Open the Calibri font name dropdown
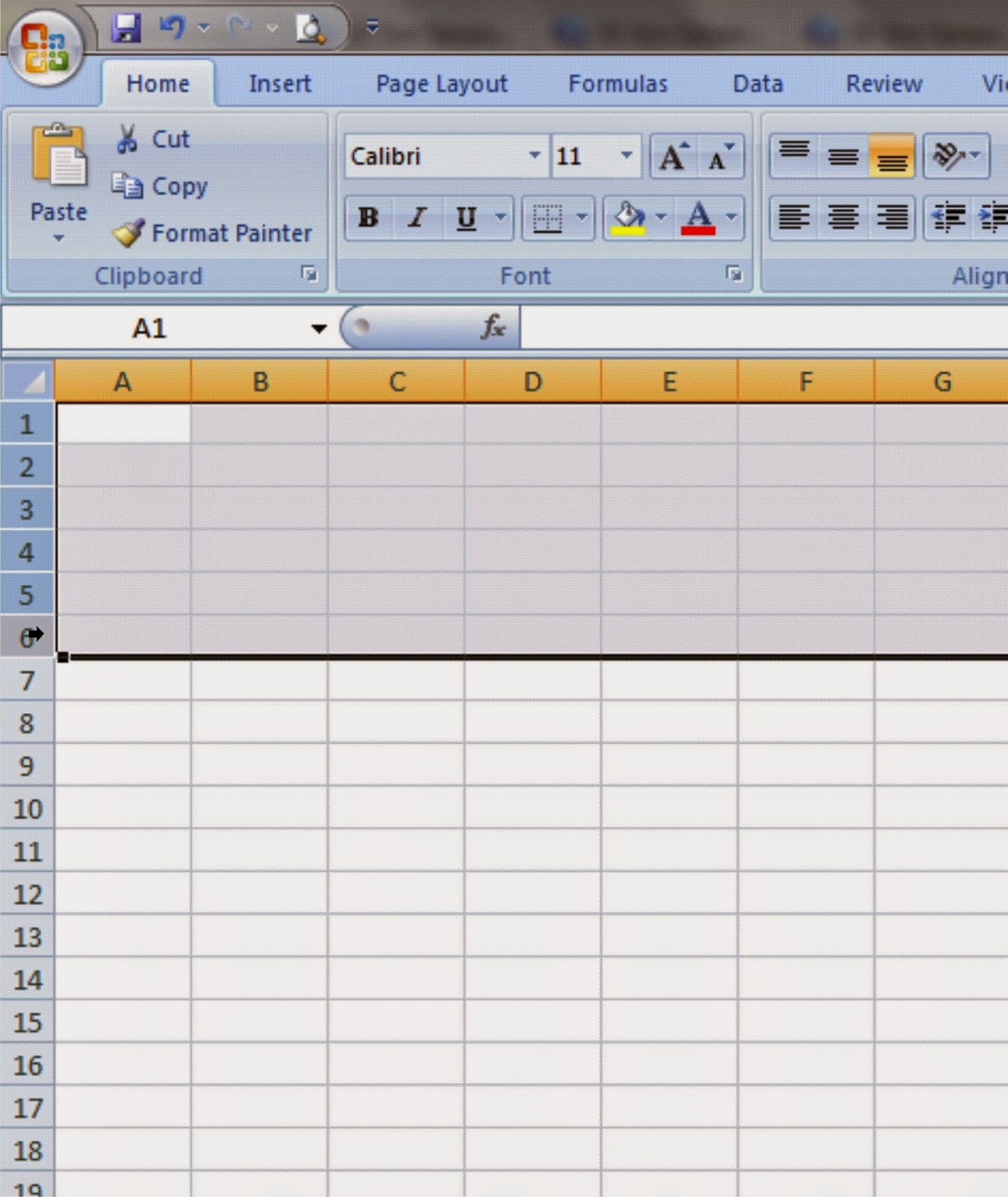This screenshot has width=1008, height=1197. (x=534, y=156)
